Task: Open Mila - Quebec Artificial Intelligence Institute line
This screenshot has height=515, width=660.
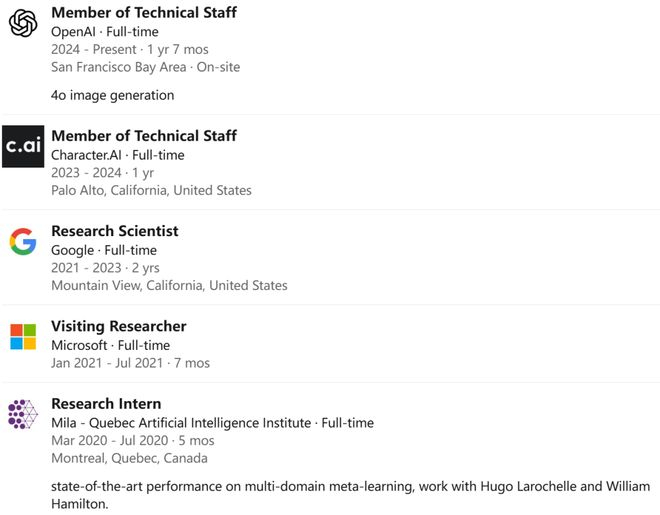Action: [212, 423]
